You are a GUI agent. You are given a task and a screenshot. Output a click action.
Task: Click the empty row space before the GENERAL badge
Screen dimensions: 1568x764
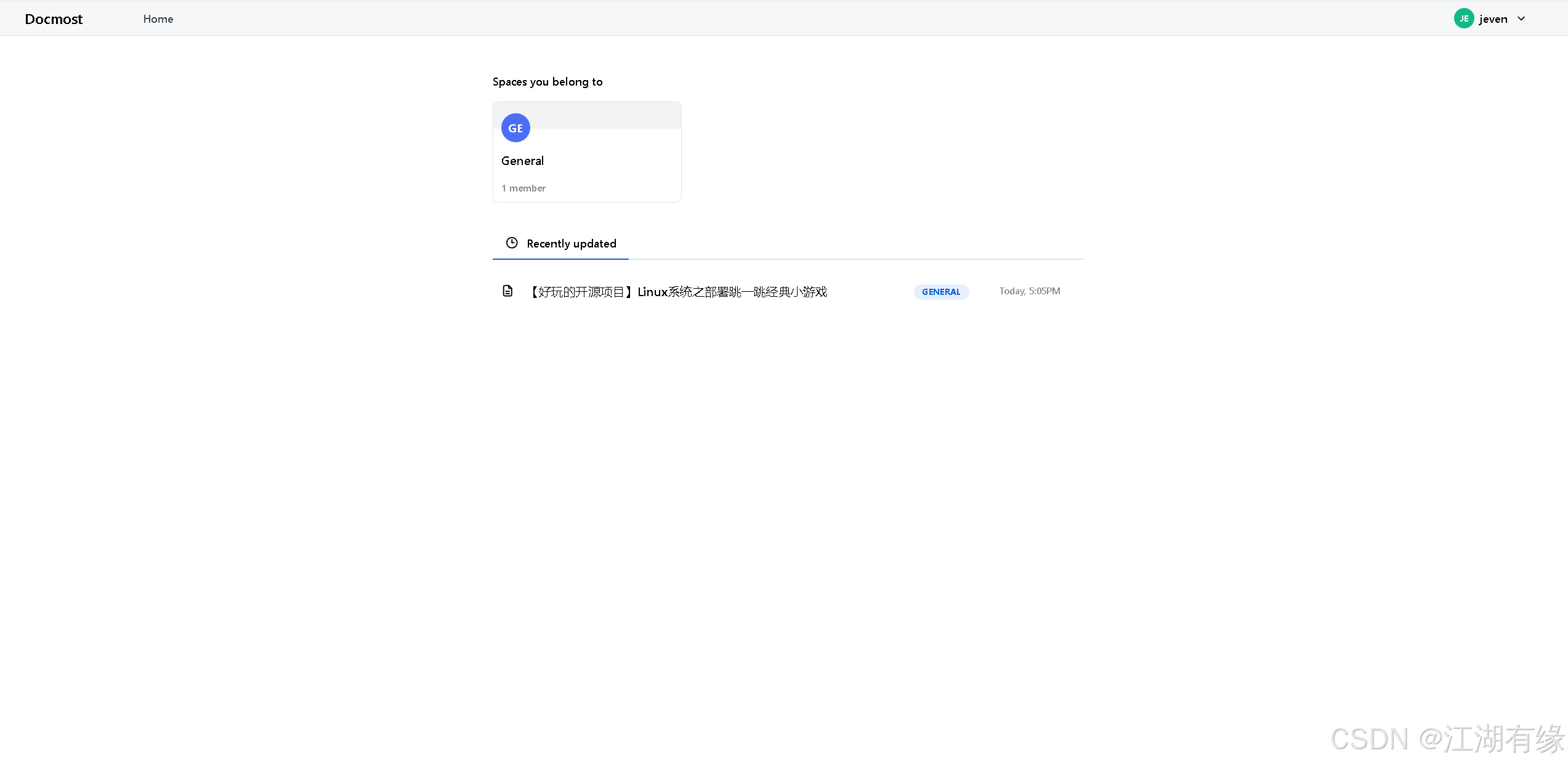point(871,292)
